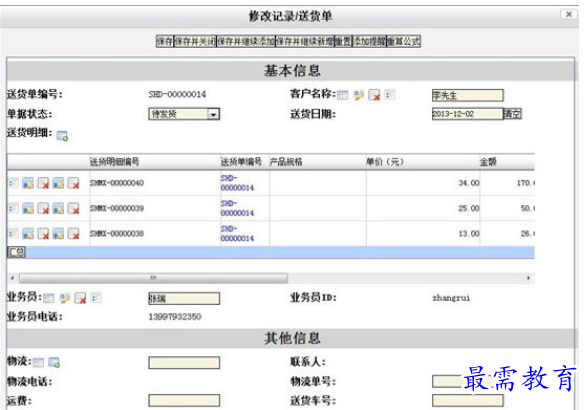Click the add-new icon beside 物流
585x410 pixels.
tap(54, 362)
